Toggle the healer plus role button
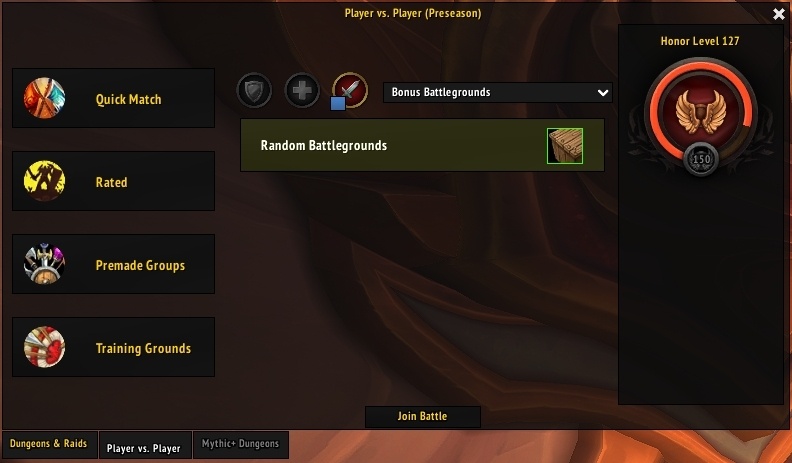Screen dimensions: 792x463 (x=302, y=91)
